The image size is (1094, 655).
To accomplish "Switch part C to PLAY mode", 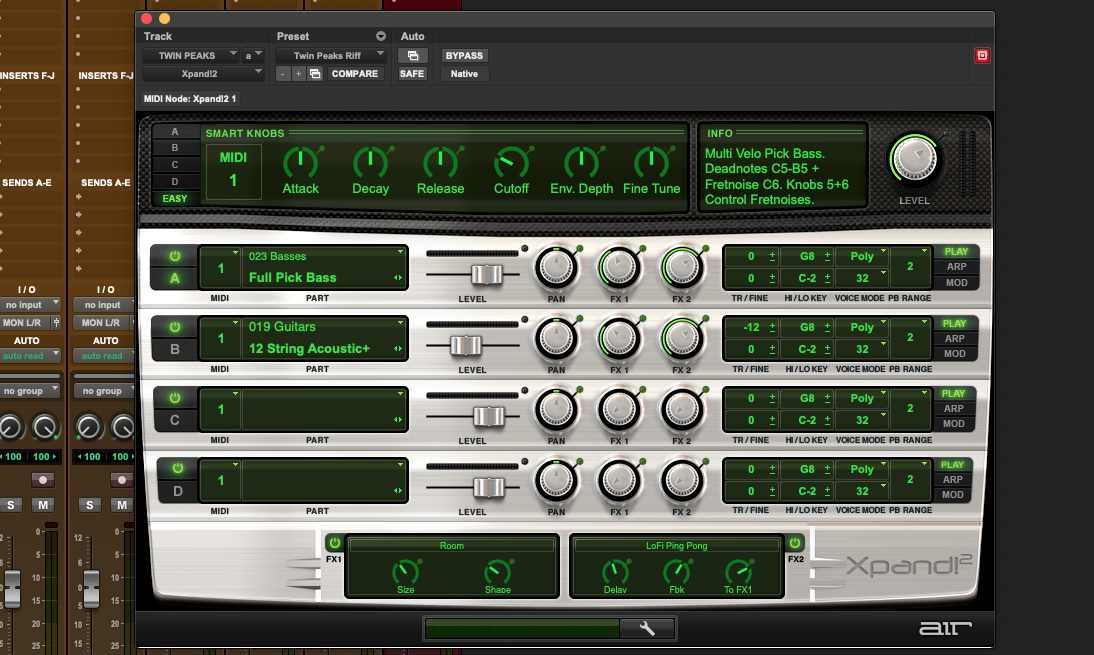I will pos(953,393).
